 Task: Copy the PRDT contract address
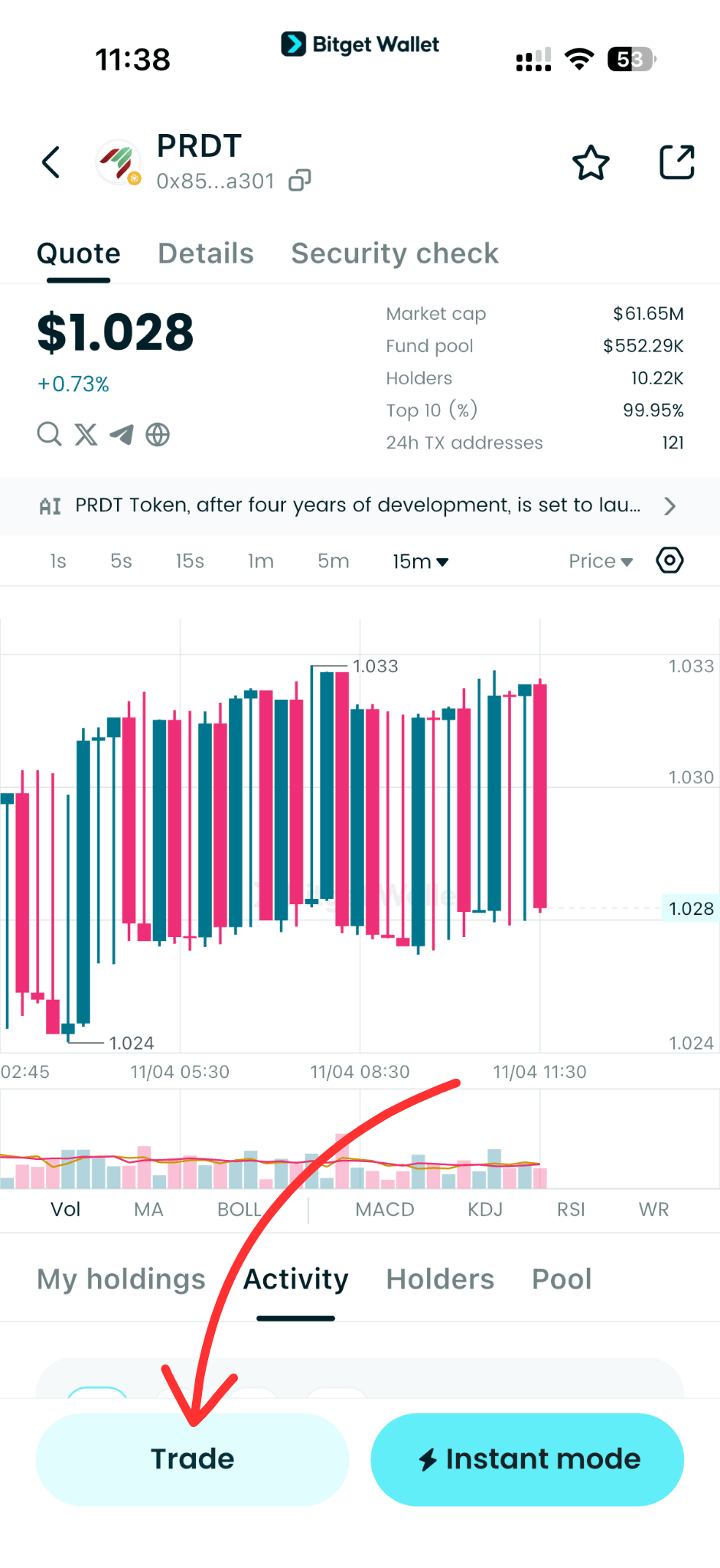[x=299, y=181]
